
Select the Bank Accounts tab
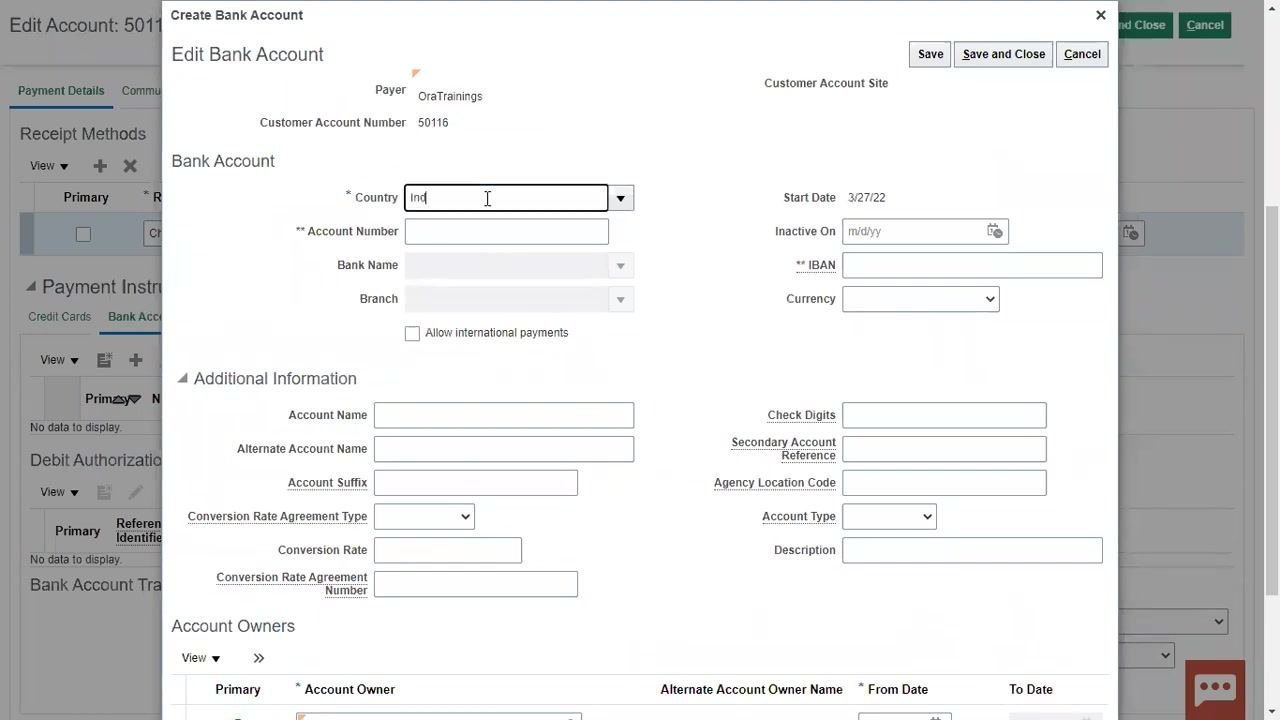[x=135, y=317]
